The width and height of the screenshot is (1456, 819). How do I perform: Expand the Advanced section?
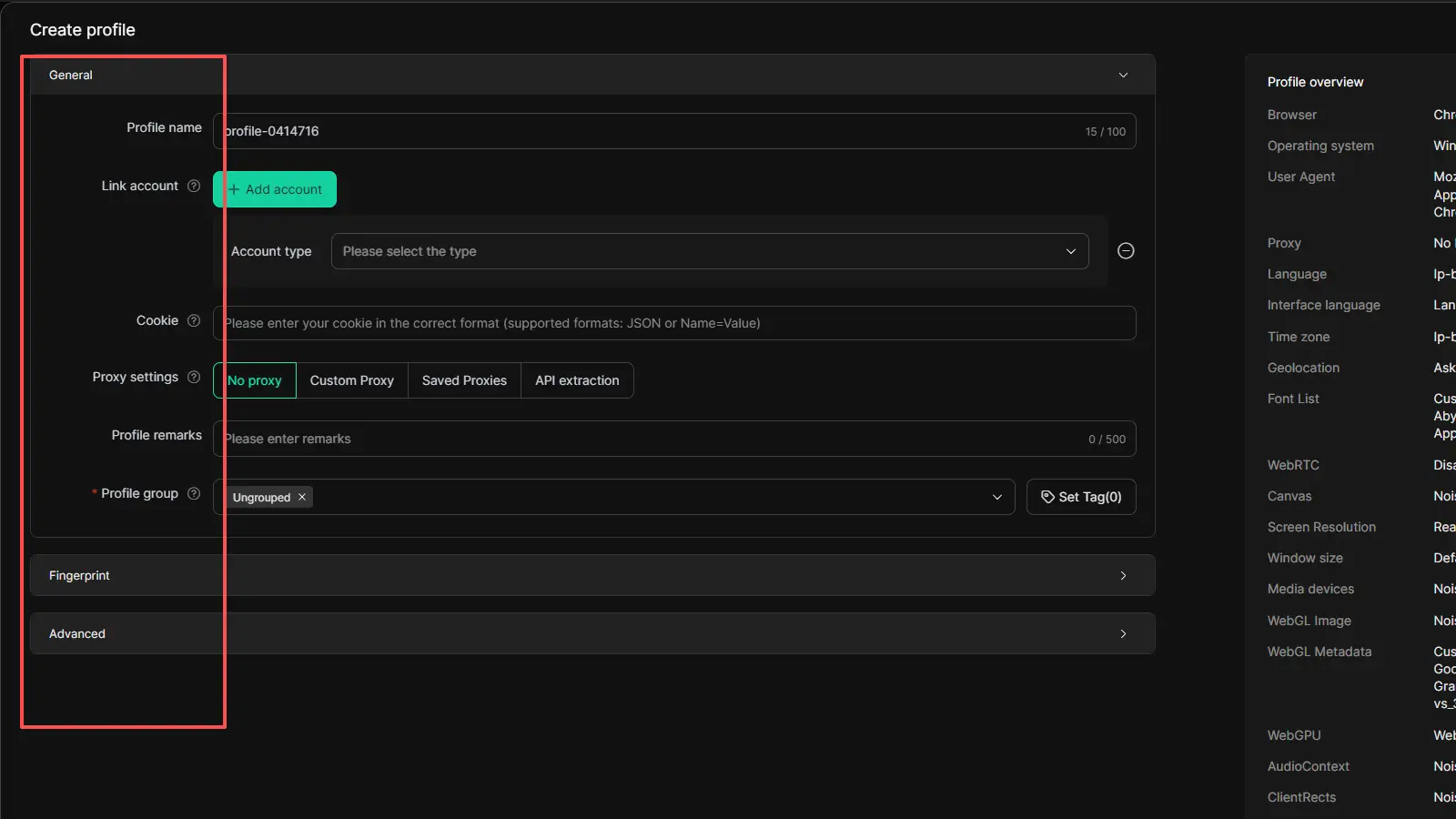click(1123, 634)
